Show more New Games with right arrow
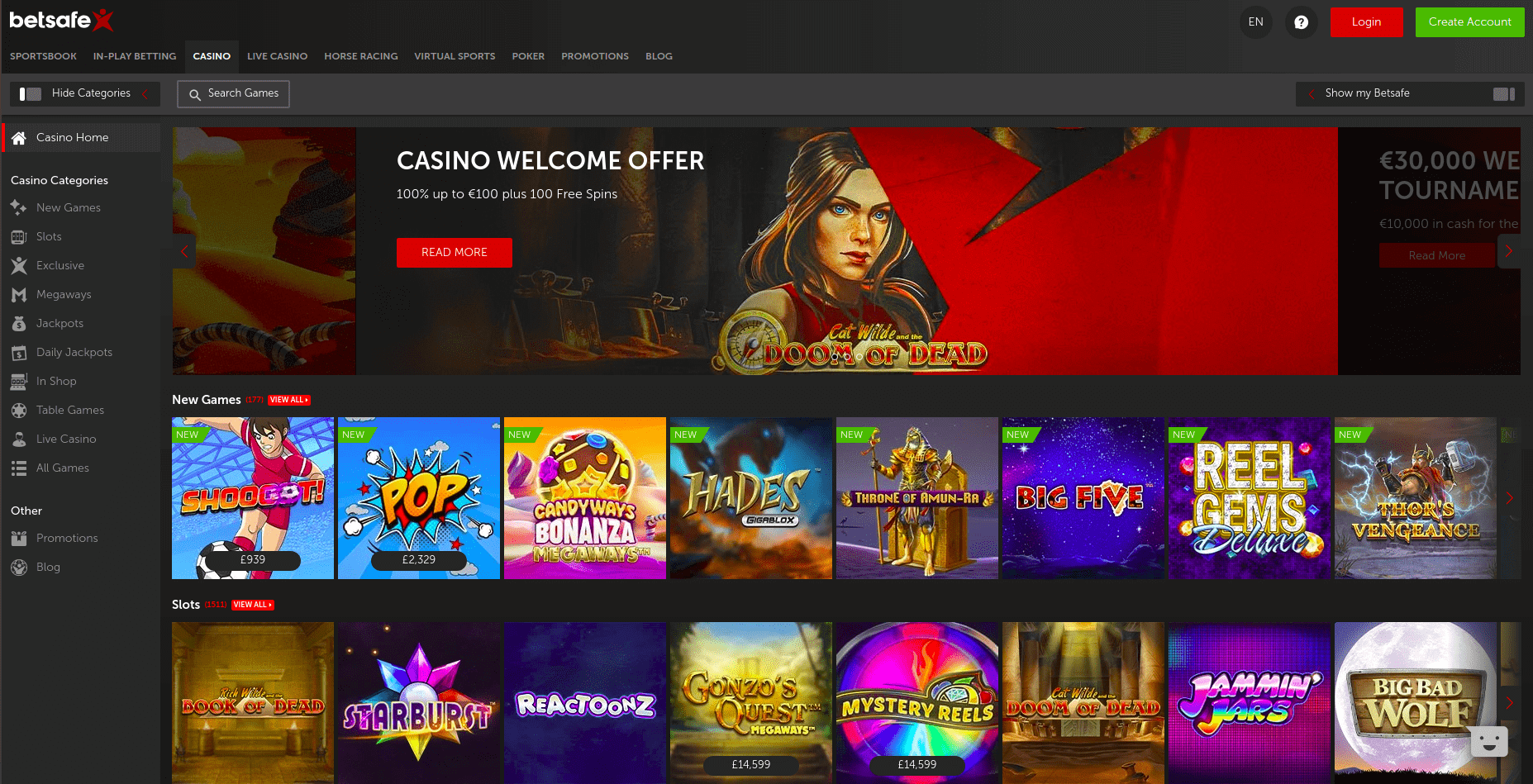This screenshot has width=1533, height=784. [x=1510, y=498]
